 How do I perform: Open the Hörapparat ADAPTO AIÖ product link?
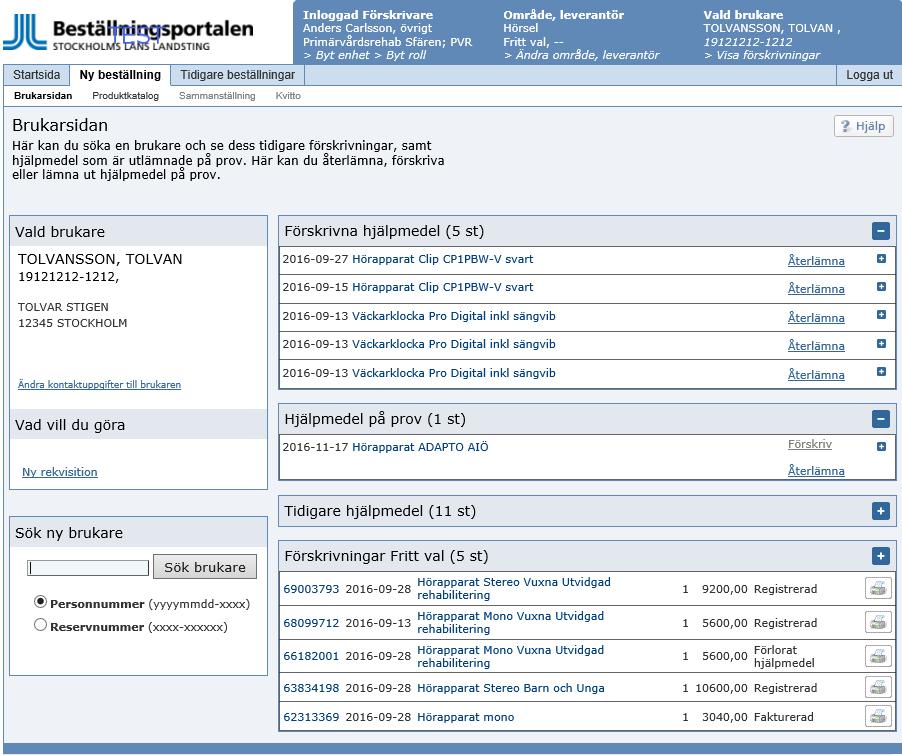pos(420,447)
